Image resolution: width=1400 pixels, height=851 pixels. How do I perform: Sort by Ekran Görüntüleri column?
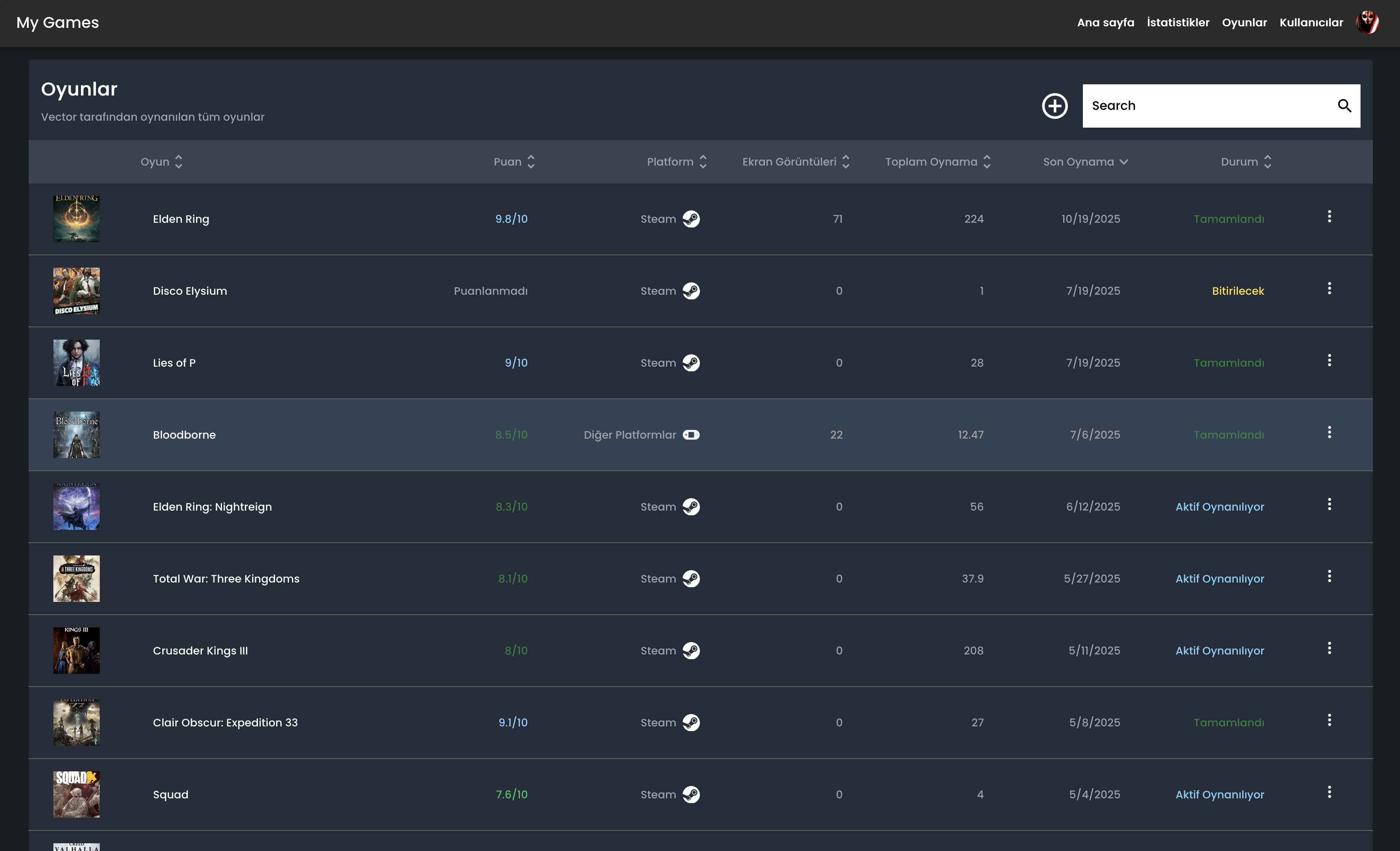[796, 162]
